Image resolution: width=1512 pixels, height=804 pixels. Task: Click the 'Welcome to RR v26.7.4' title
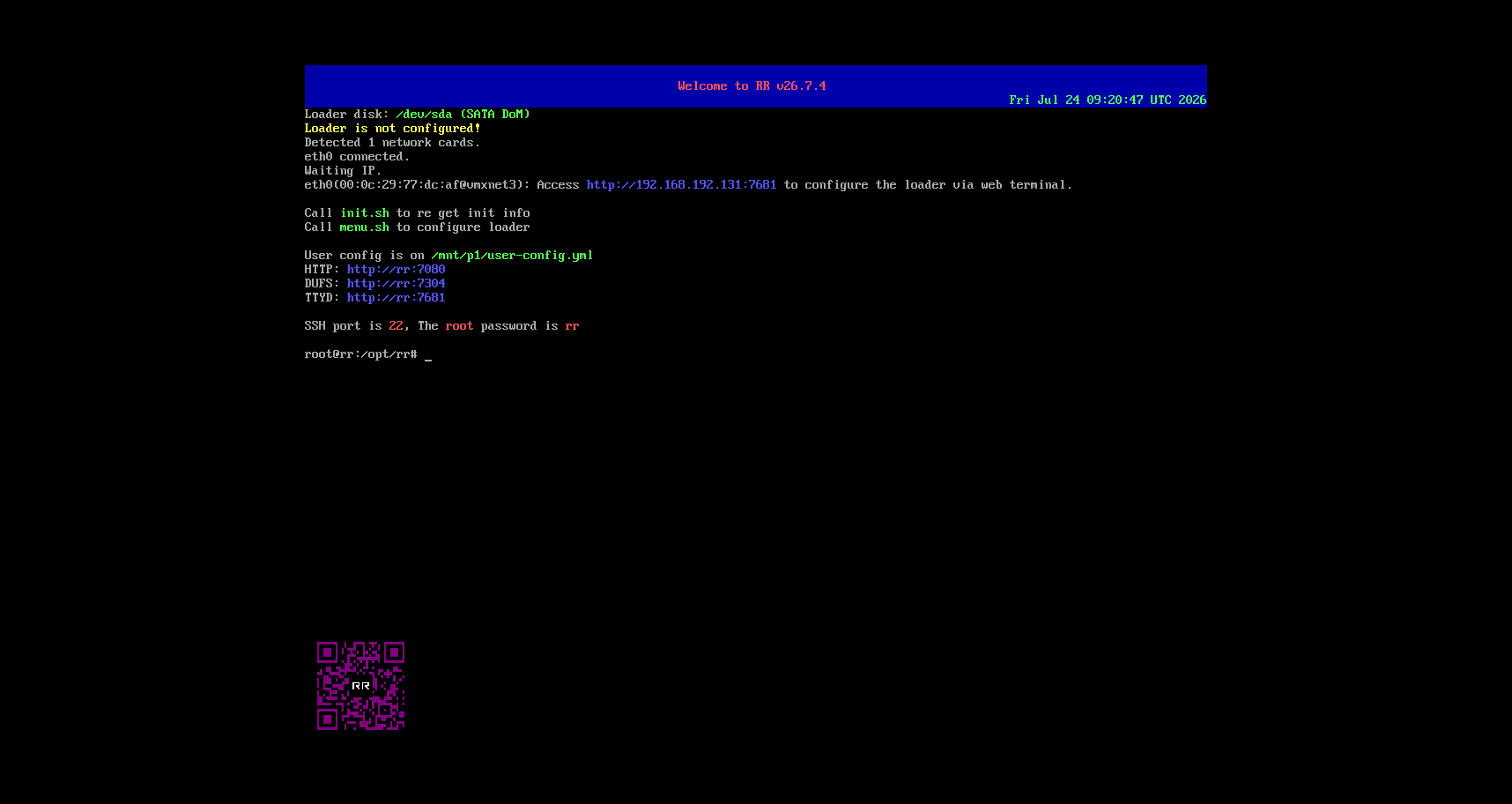[x=752, y=86]
